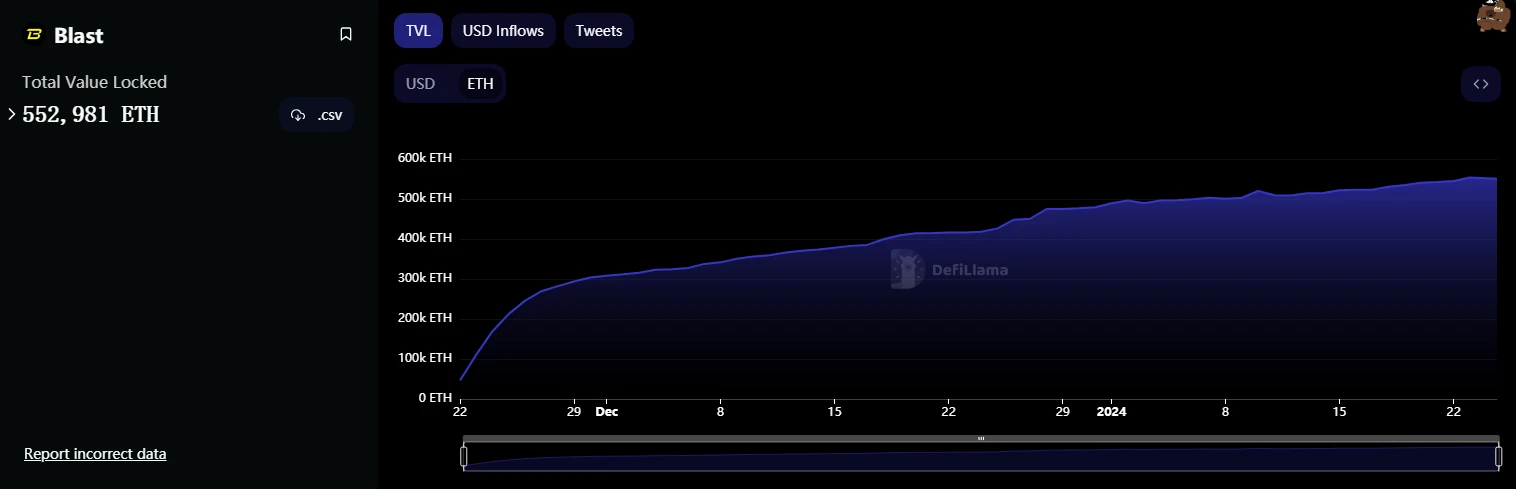Enable the Tweets chart series

[x=598, y=31]
